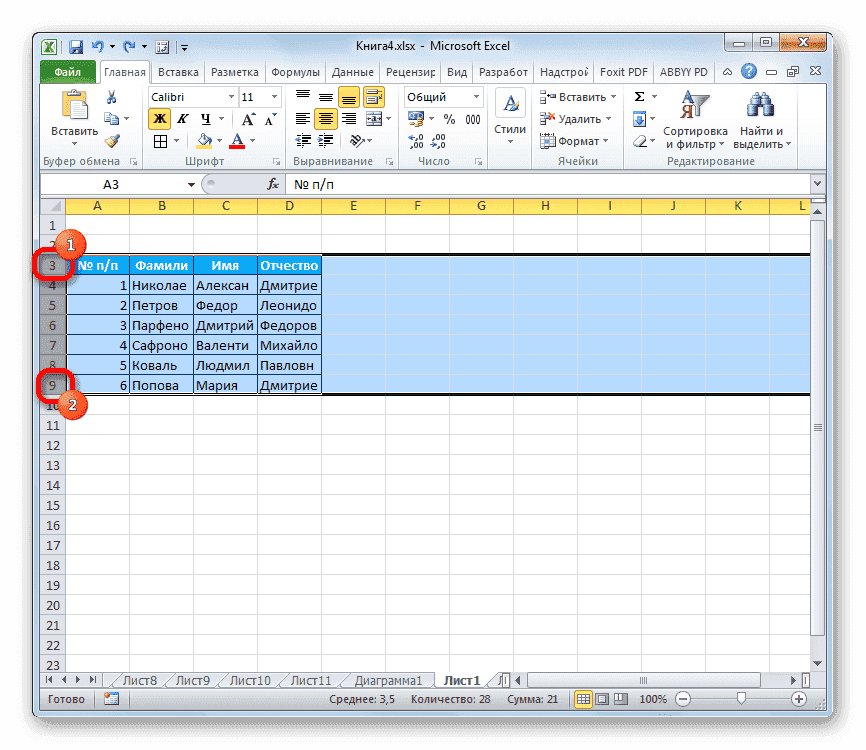Apply the Format Painter brush
The width and height of the screenshot is (866, 750).
[x=110, y=138]
